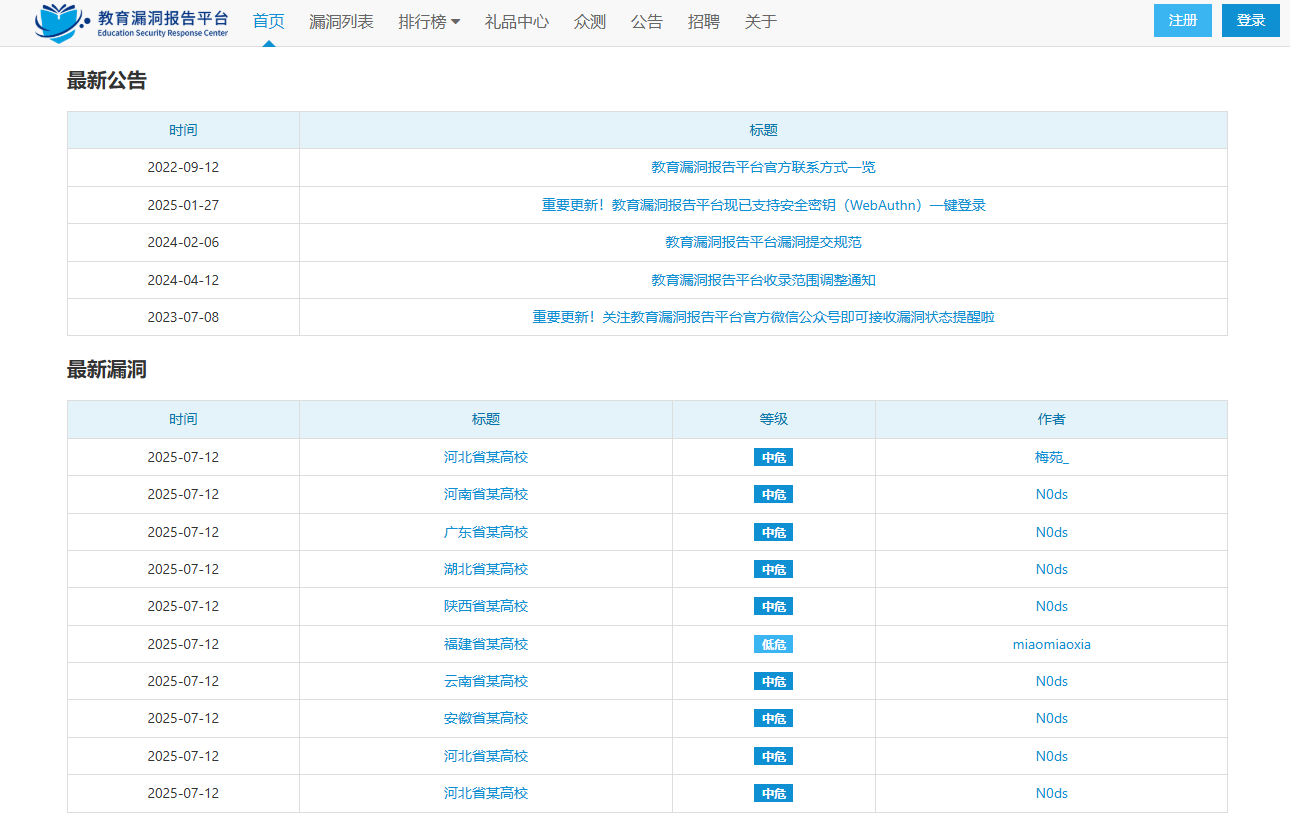
Task: Open the 招聘 page
Action: coord(704,22)
